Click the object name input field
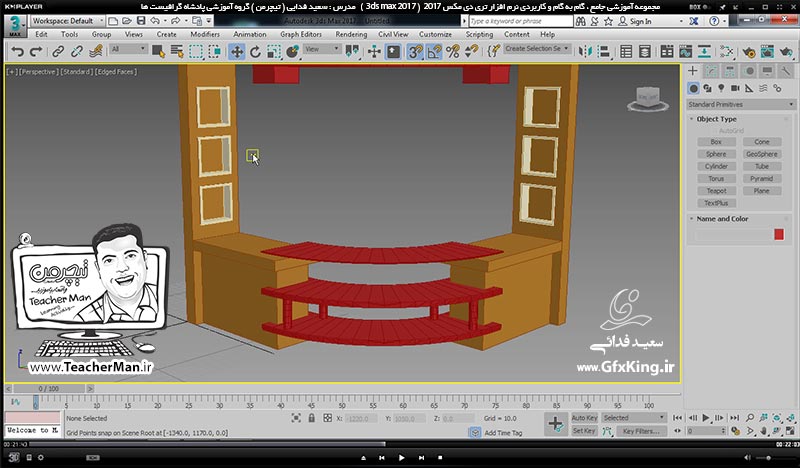This screenshot has height=468, width=800. coord(732,234)
